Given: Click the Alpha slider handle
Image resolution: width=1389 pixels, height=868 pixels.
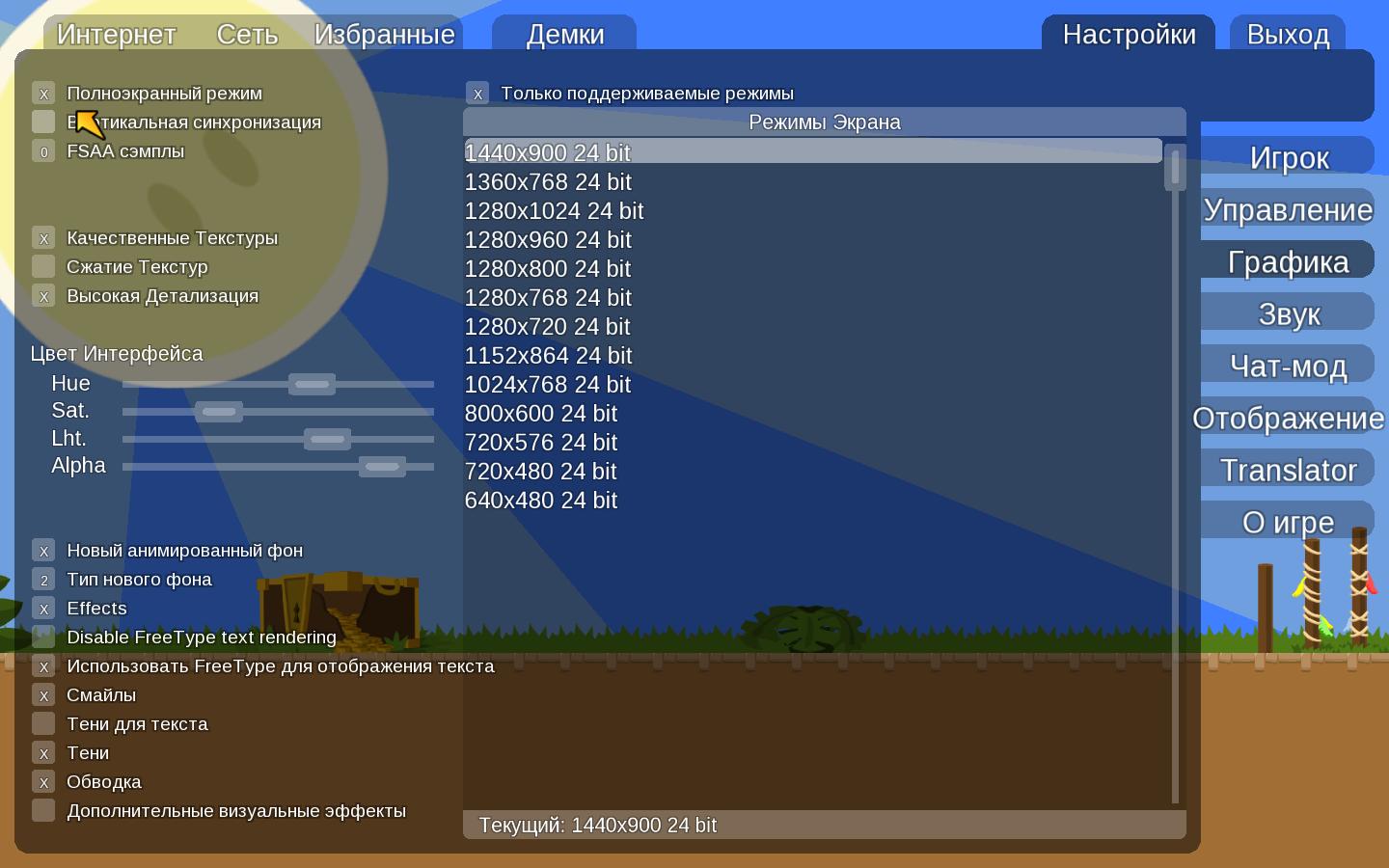Looking at the screenshot, I should [382, 467].
